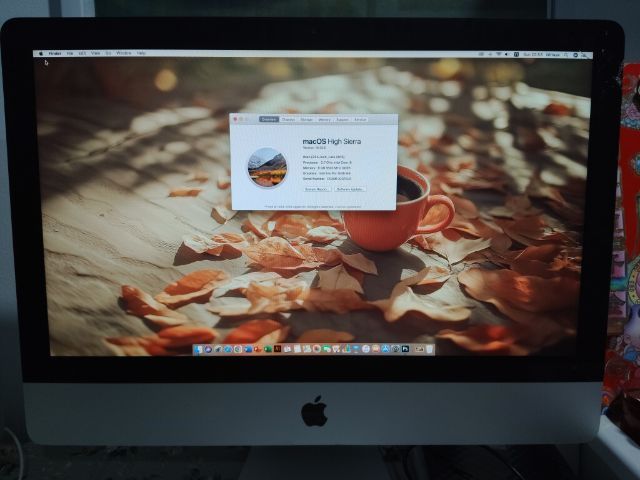Open Finder from the Dock
Image resolution: width=640 pixels, height=480 pixels.
click(198, 349)
